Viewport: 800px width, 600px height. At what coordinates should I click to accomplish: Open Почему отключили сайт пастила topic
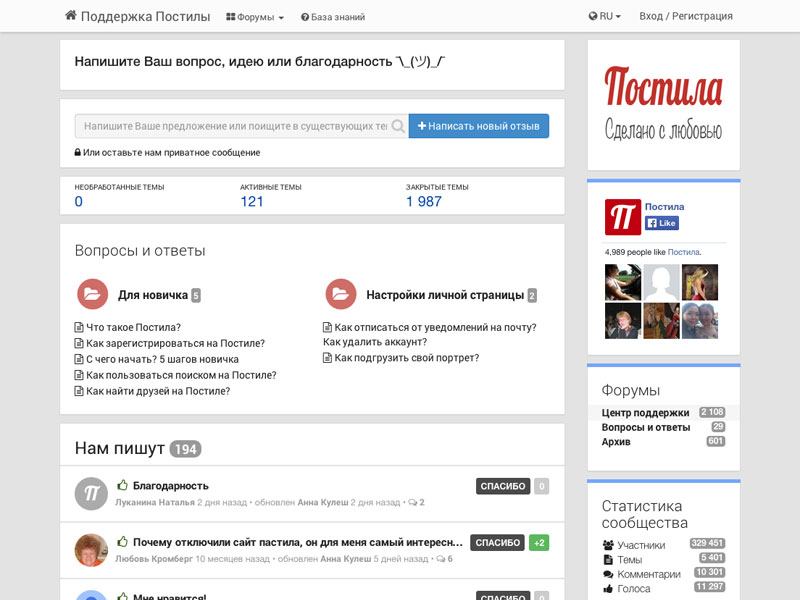click(298, 542)
